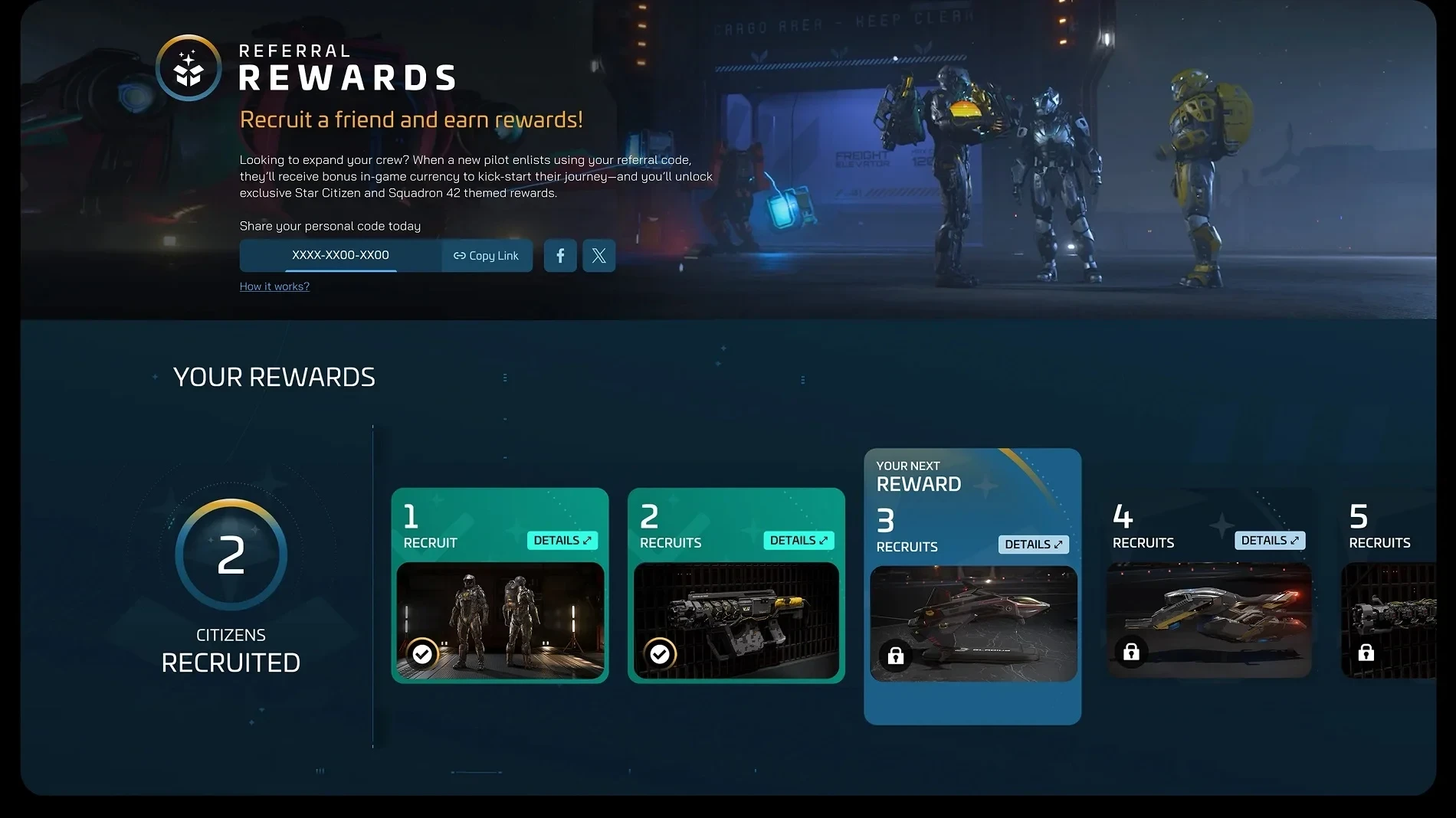1456x818 pixels.
Task: Click the lock icon on 5 Recruits reward
Action: click(x=1366, y=653)
